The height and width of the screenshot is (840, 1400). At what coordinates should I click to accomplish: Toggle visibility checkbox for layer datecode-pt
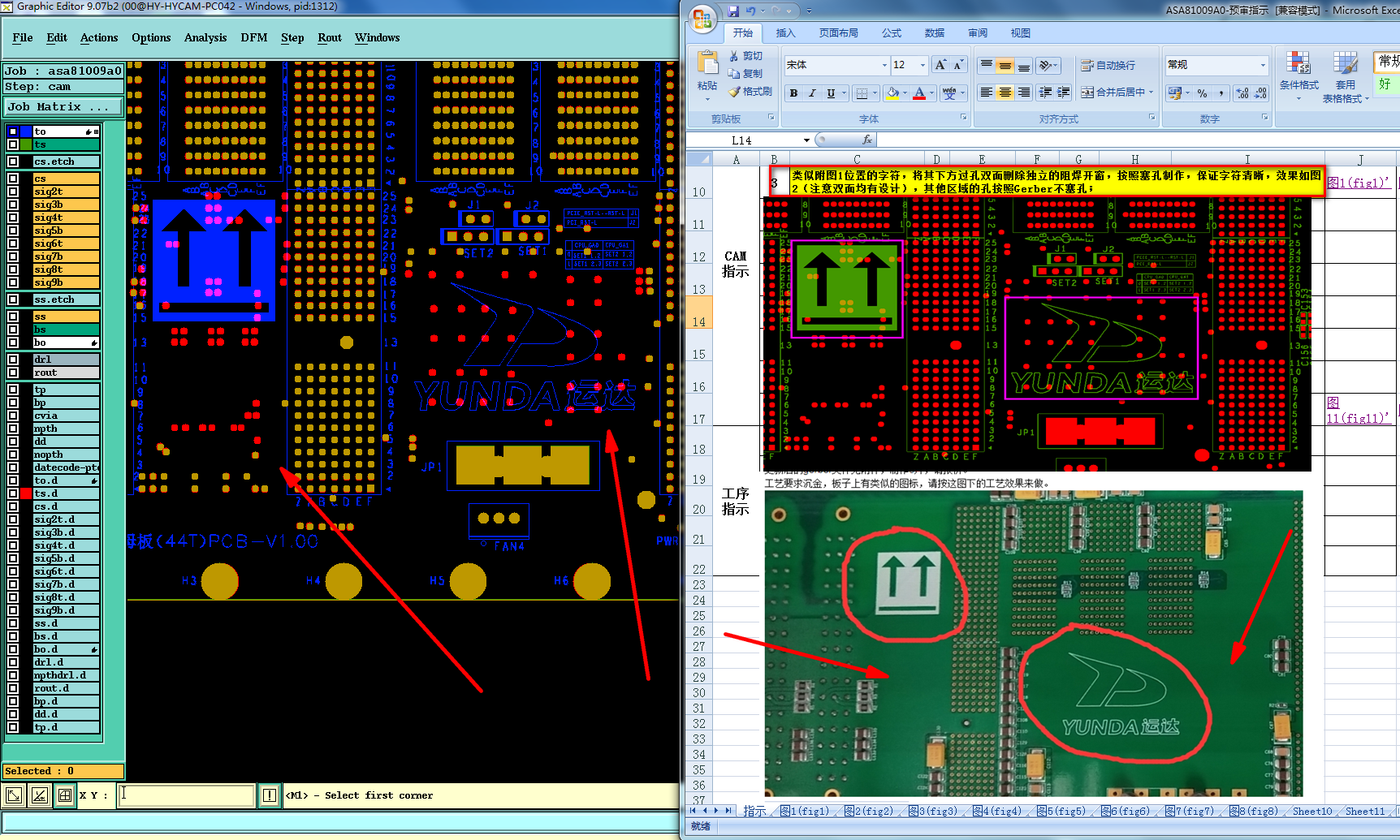click(x=13, y=467)
